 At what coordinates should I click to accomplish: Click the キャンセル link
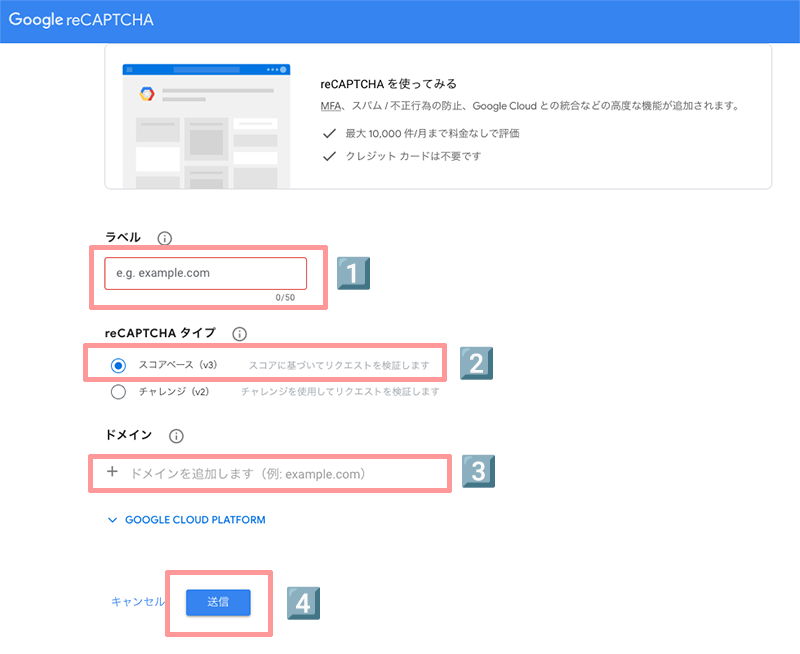[138, 602]
